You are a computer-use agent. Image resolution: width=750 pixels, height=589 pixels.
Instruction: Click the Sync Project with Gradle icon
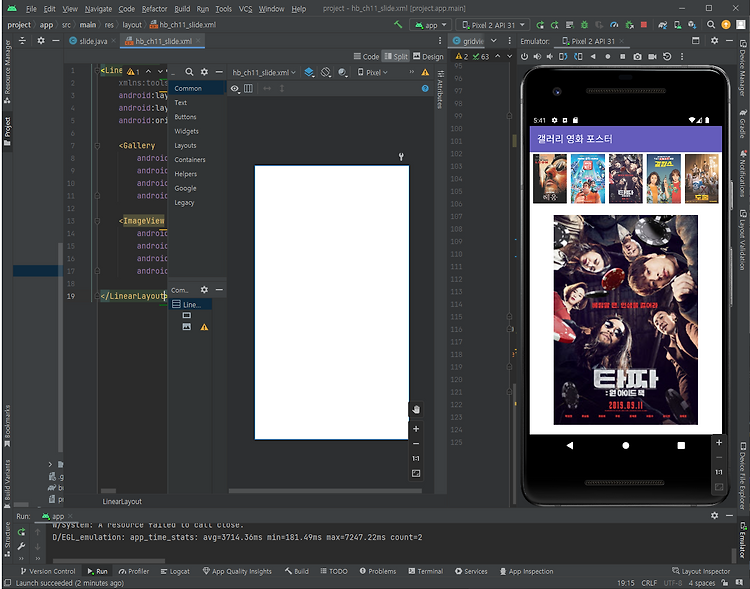[662, 25]
